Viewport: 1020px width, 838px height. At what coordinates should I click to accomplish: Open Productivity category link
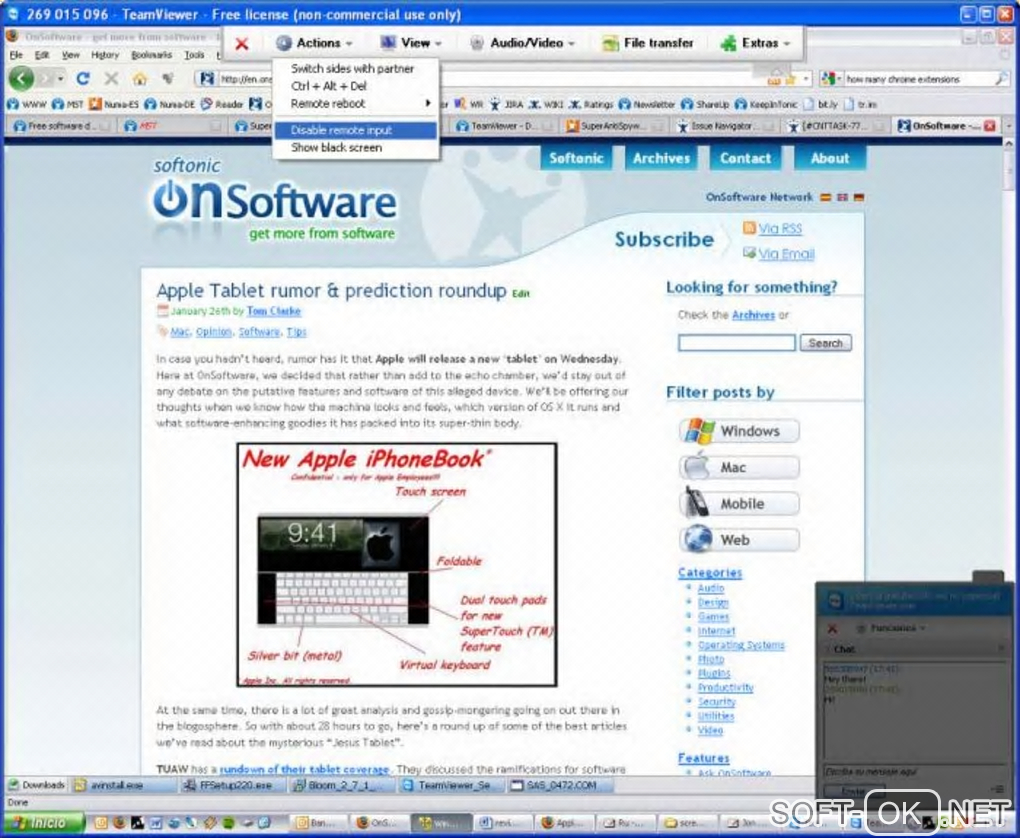pyautogui.click(x=725, y=687)
